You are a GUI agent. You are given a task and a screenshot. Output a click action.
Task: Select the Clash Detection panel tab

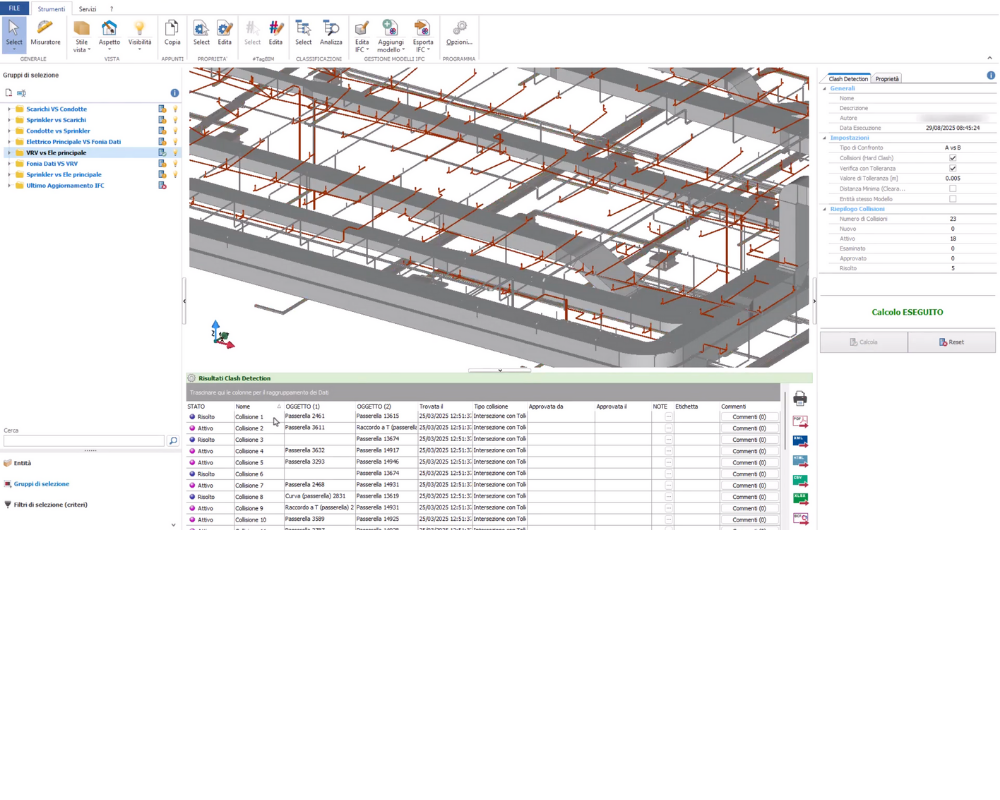848,79
